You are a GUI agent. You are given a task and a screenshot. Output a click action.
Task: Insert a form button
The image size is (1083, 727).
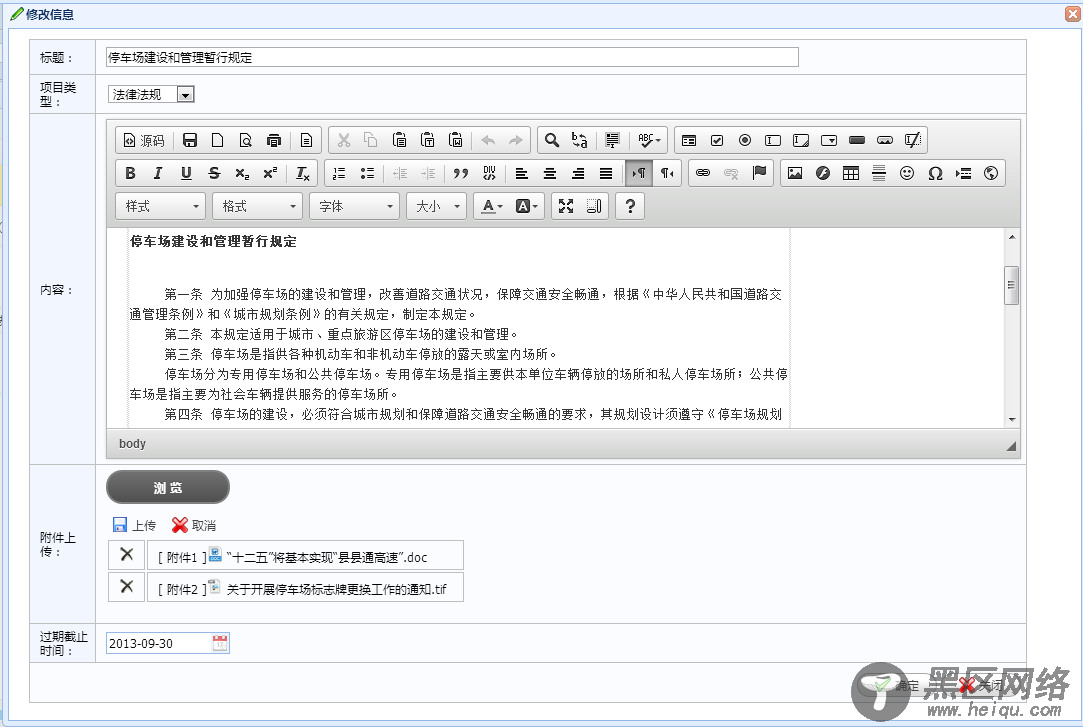(857, 140)
